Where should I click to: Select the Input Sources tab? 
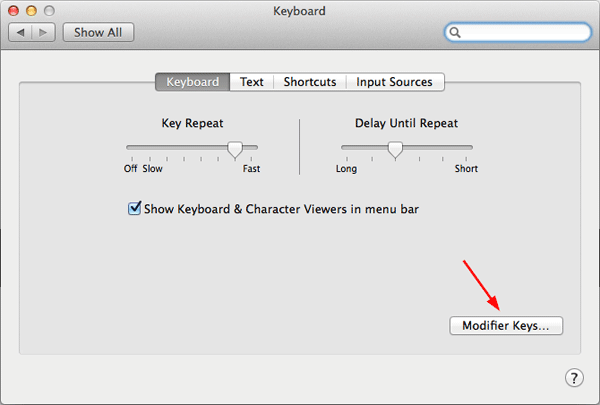pyautogui.click(x=394, y=82)
